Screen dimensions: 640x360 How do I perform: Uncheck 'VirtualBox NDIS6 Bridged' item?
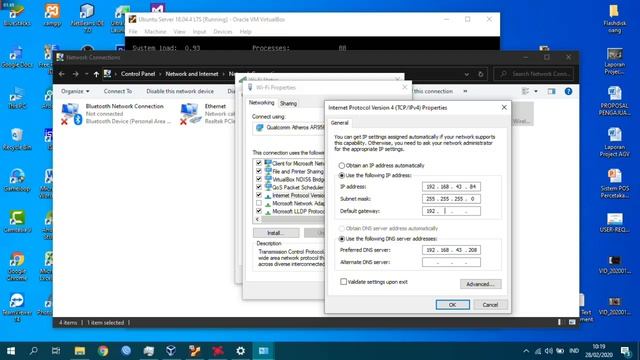[x=259, y=179]
